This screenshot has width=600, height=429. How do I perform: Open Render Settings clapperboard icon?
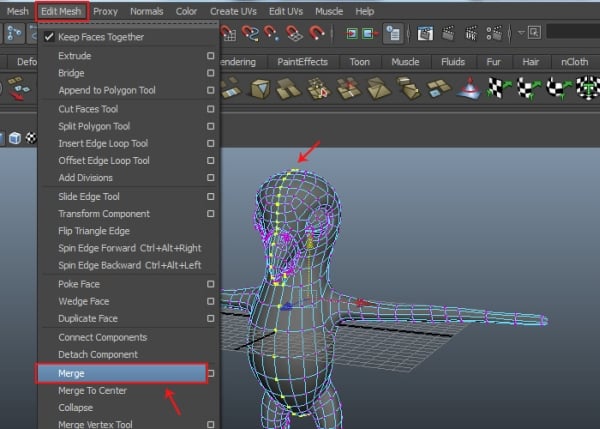[x=494, y=34]
